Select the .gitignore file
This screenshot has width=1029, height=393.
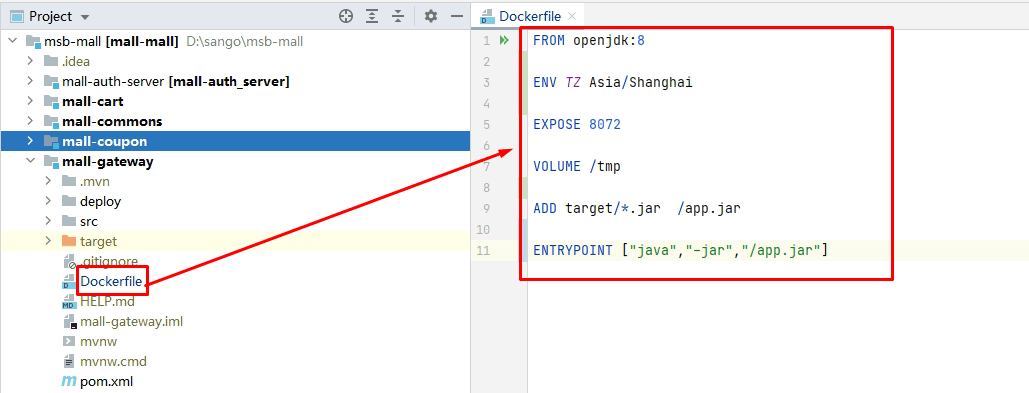click(x=235, y=261)
